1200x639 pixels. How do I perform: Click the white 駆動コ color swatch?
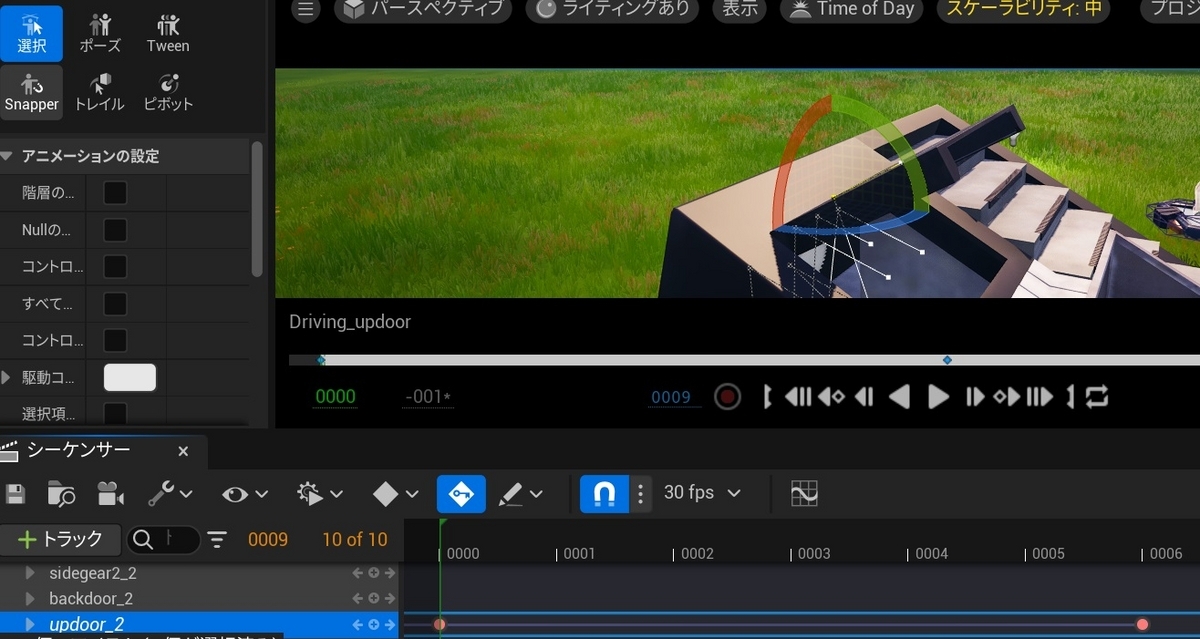click(x=130, y=377)
